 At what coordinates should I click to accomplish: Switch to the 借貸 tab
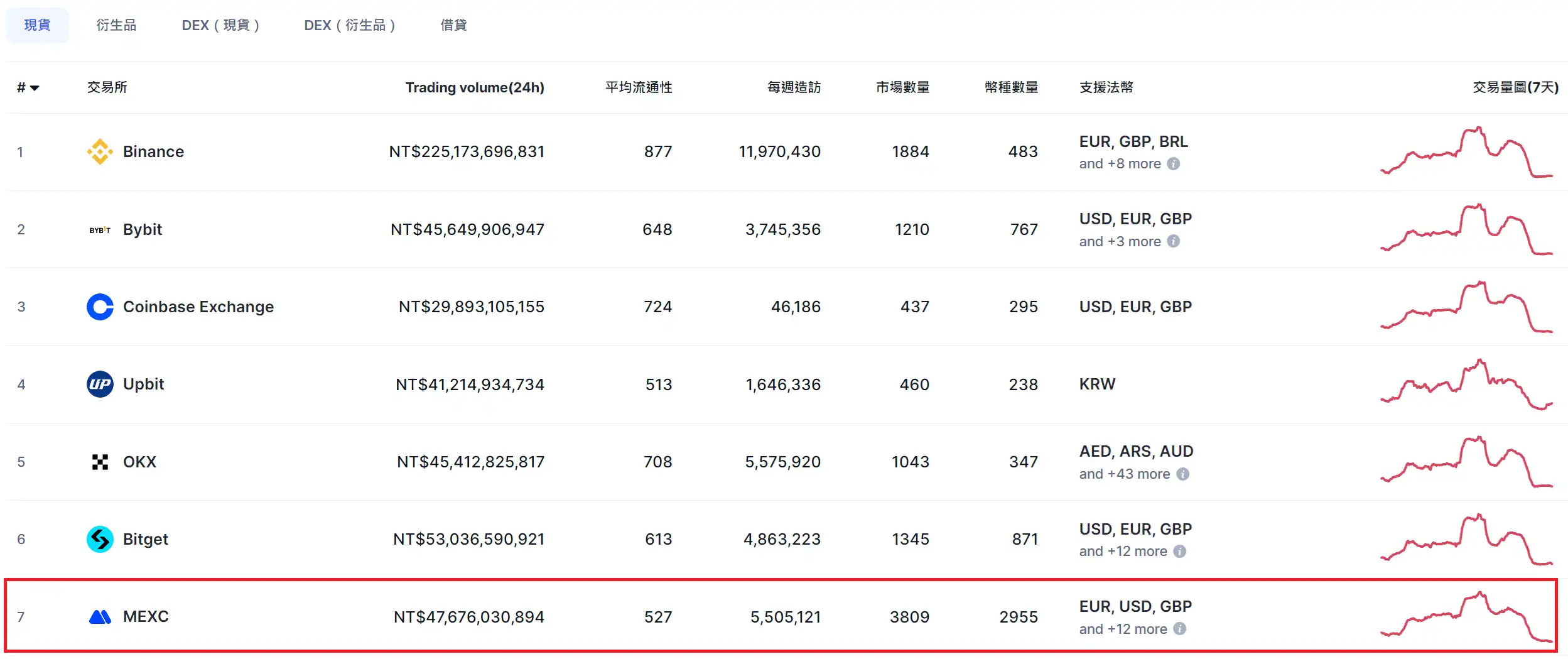coord(453,25)
